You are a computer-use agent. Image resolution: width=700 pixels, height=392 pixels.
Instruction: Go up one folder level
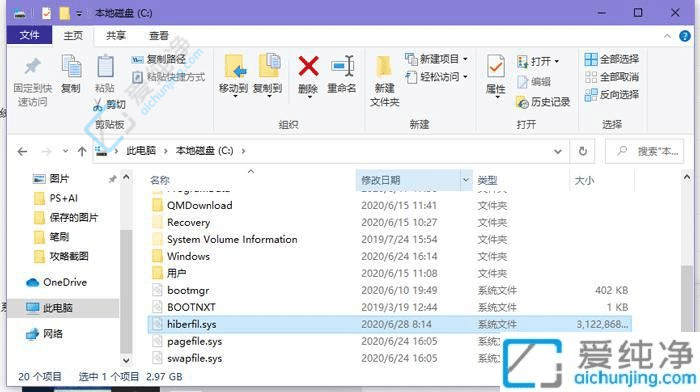[82, 152]
